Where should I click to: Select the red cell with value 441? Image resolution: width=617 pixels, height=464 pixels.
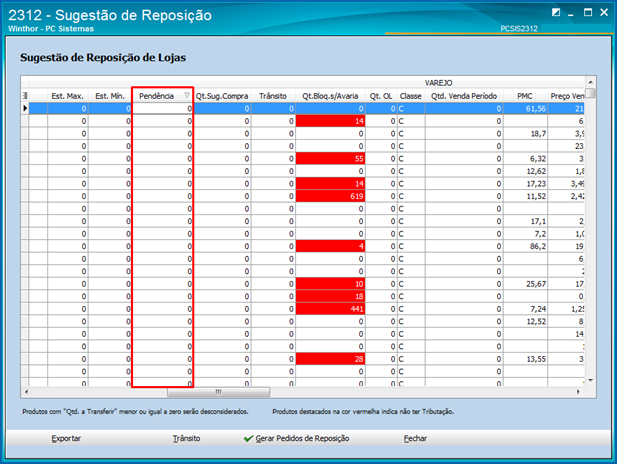tap(330, 309)
